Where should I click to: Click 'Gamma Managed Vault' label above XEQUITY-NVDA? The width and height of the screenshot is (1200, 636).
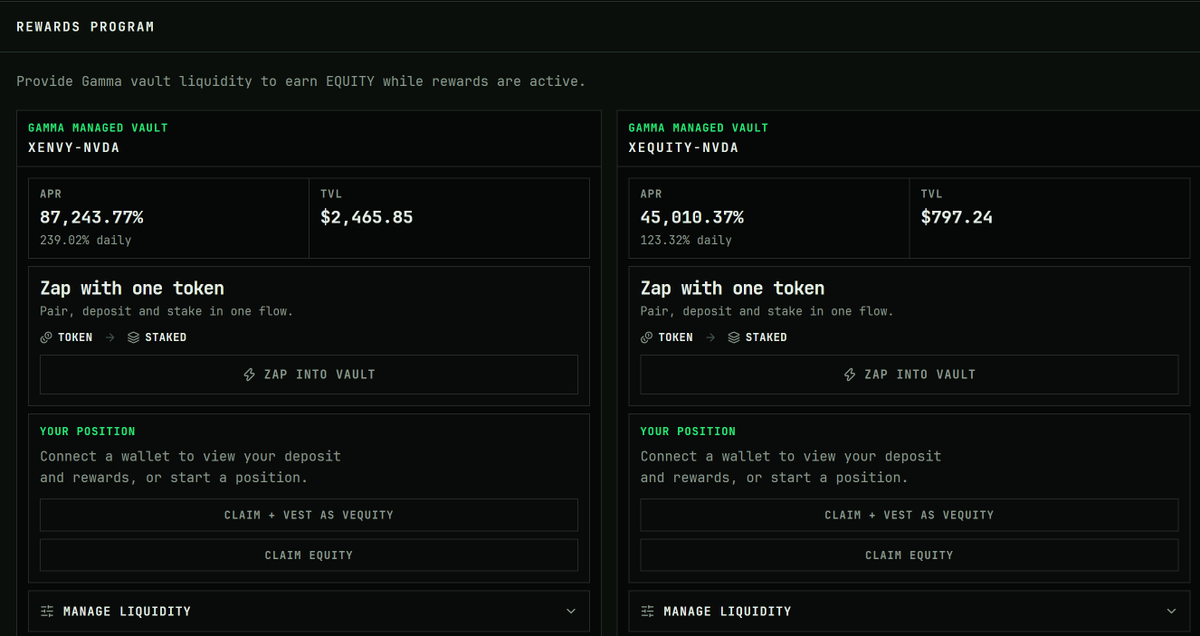[698, 128]
